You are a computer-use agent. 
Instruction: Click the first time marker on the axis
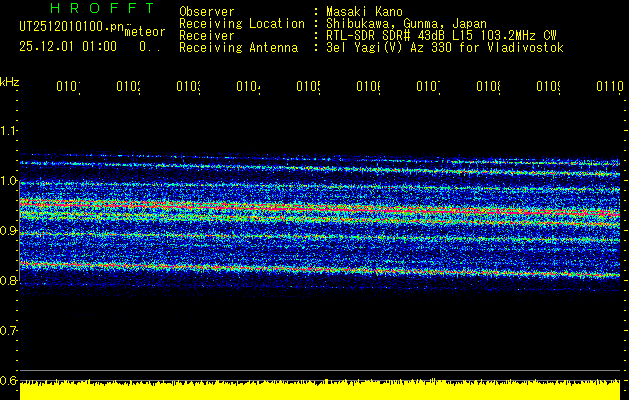click(x=68, y=87)
